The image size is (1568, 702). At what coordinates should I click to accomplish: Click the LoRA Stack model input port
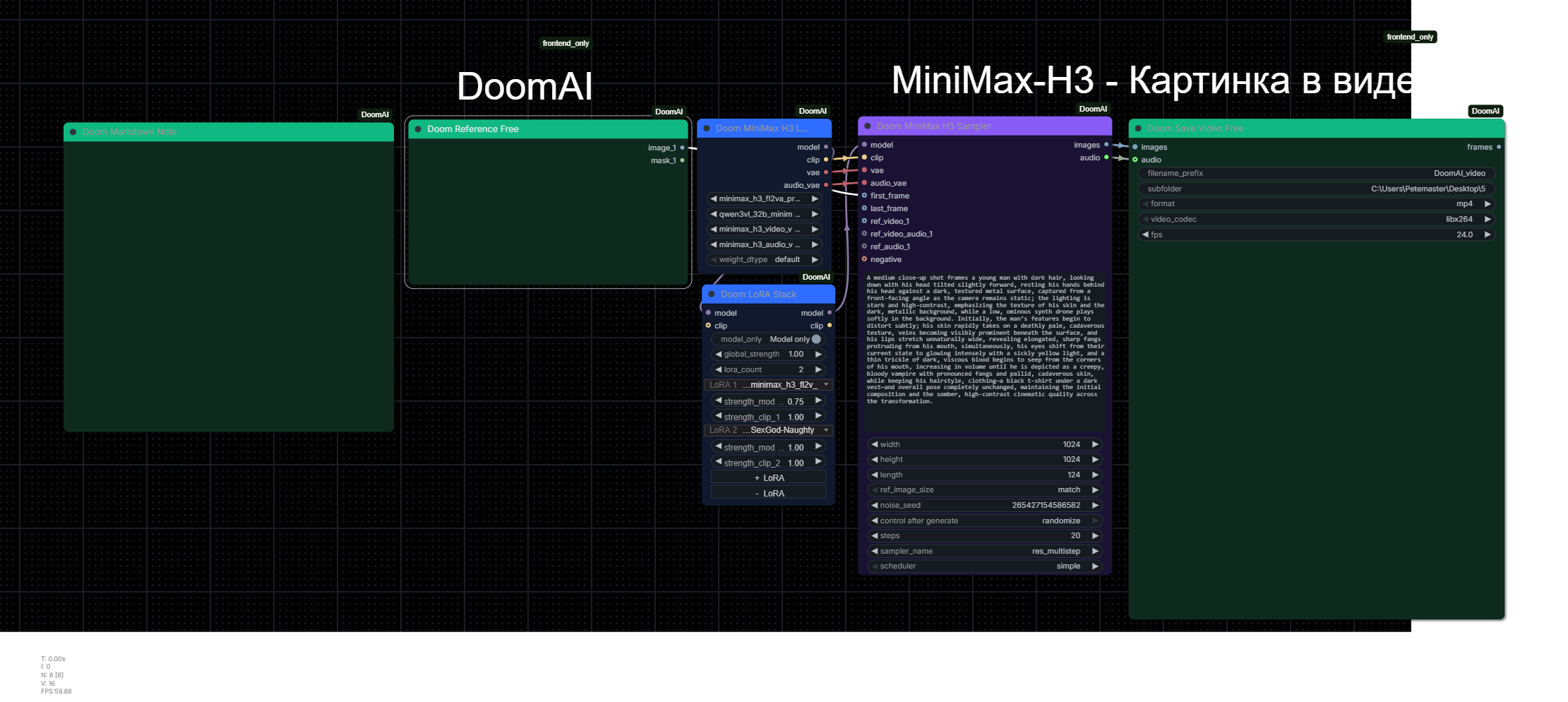coord(708,313)
